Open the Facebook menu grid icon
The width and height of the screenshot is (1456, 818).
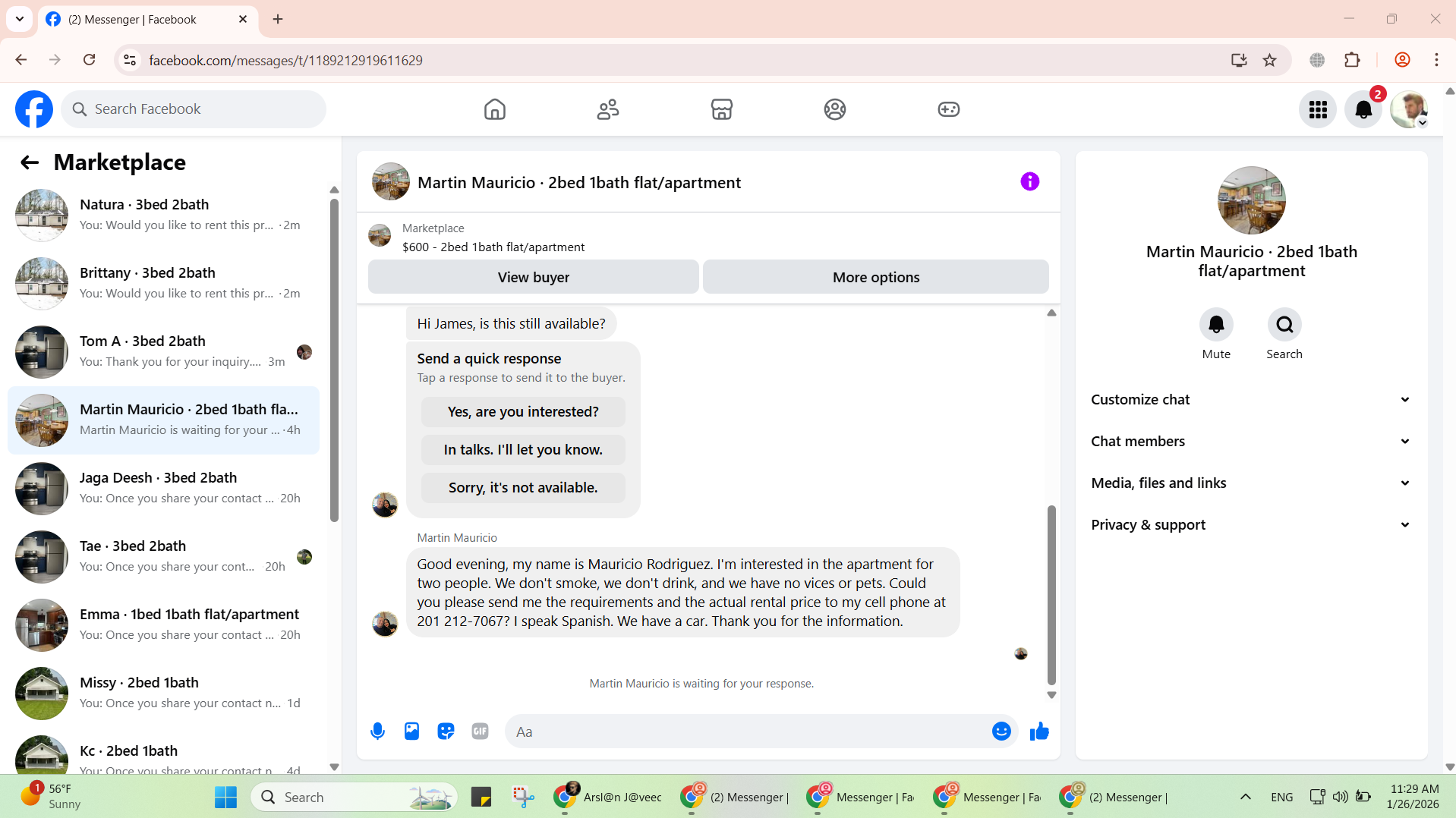pos(1318,109)
